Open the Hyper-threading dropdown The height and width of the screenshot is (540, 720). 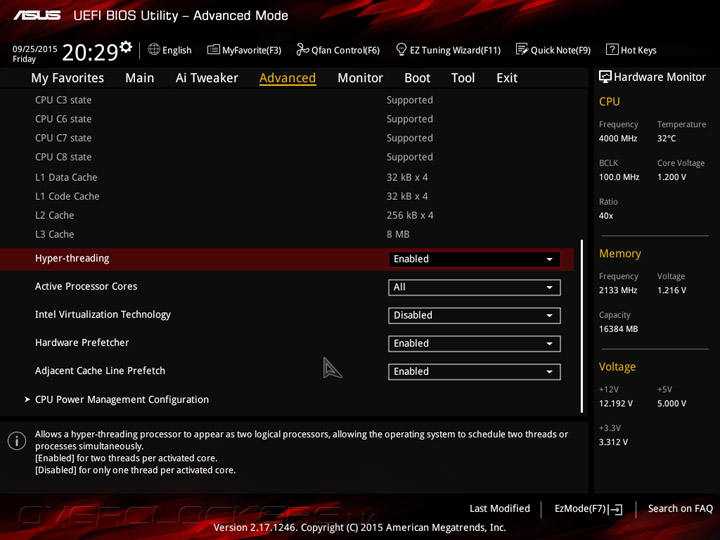tap(474, 259)
